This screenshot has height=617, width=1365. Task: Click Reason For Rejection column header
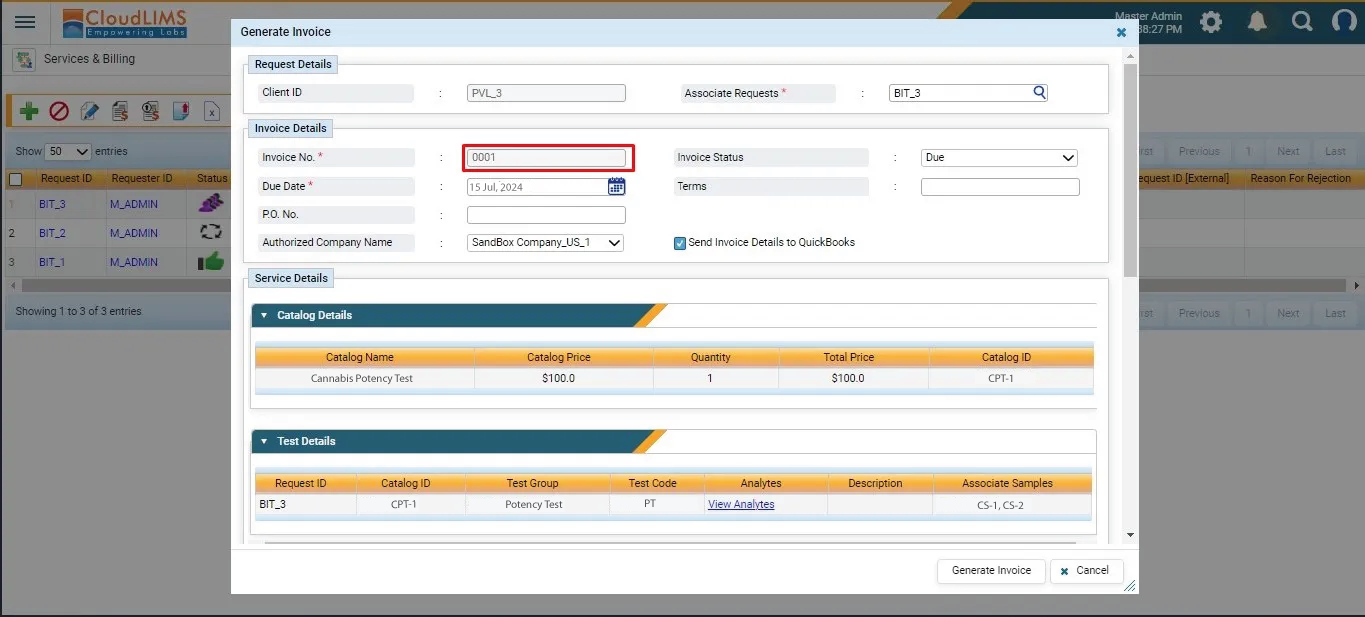[x=1300, y=179]
